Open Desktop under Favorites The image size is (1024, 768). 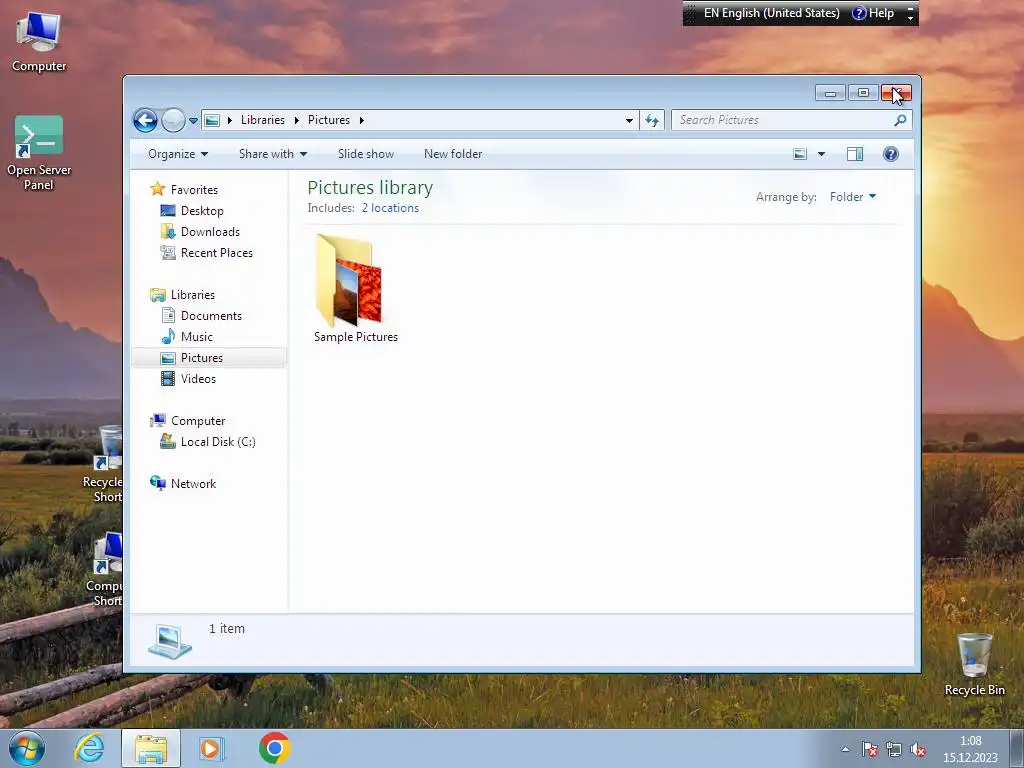coord(202,211)
